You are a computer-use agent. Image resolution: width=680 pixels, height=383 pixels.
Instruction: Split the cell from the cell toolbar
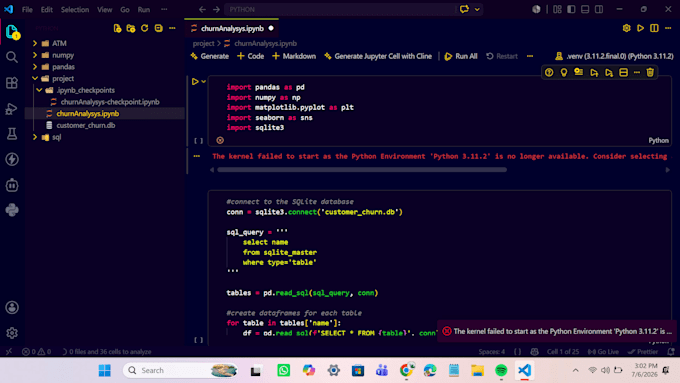click(623, 72)
